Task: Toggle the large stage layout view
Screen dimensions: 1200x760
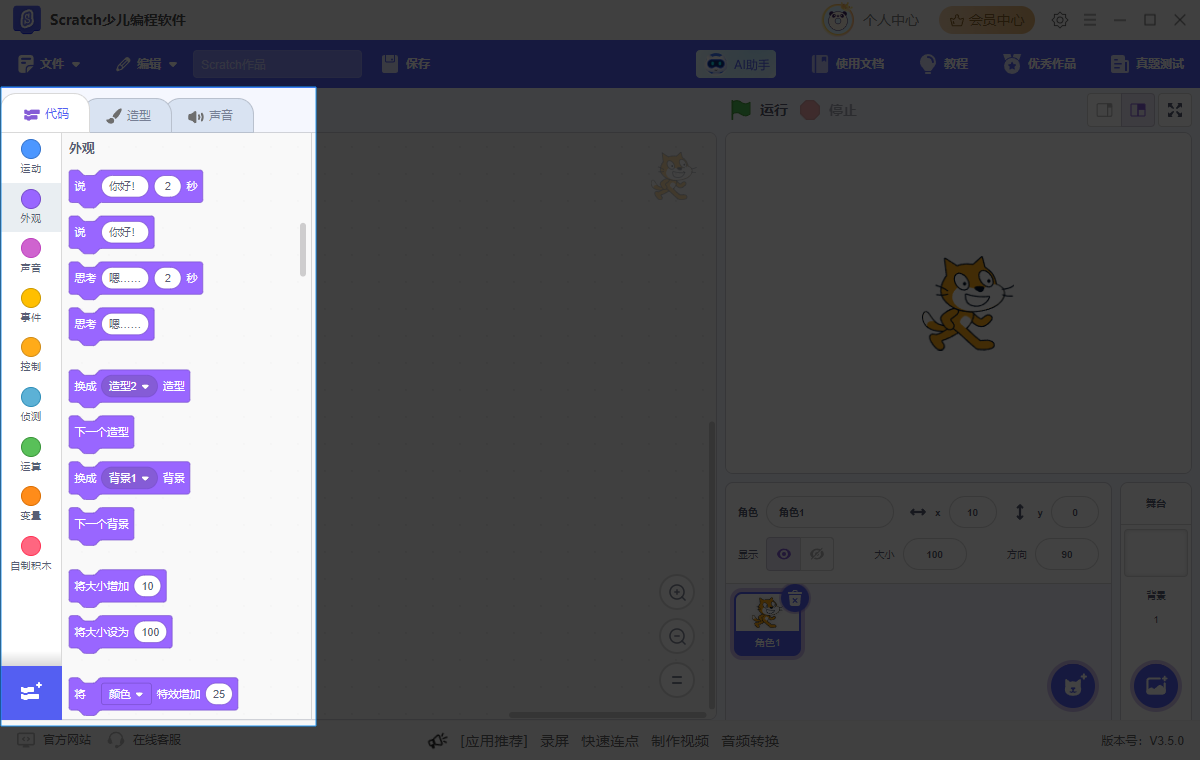Action: tap(1138, 110)
